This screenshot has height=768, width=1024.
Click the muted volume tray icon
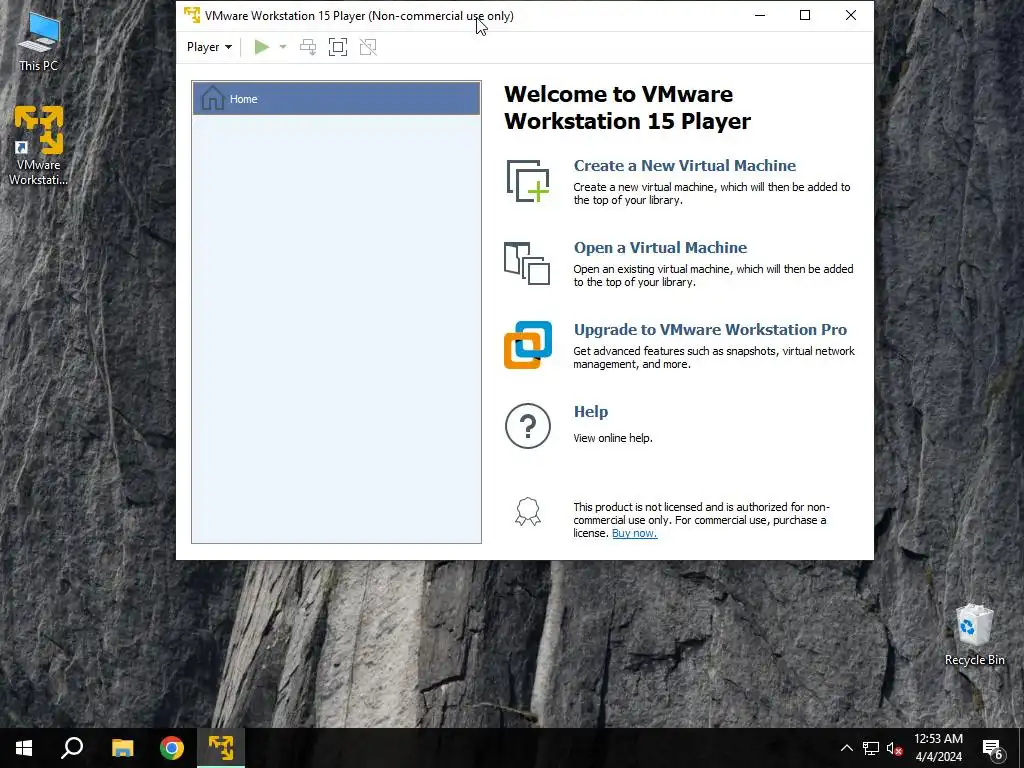pos(894,748)
